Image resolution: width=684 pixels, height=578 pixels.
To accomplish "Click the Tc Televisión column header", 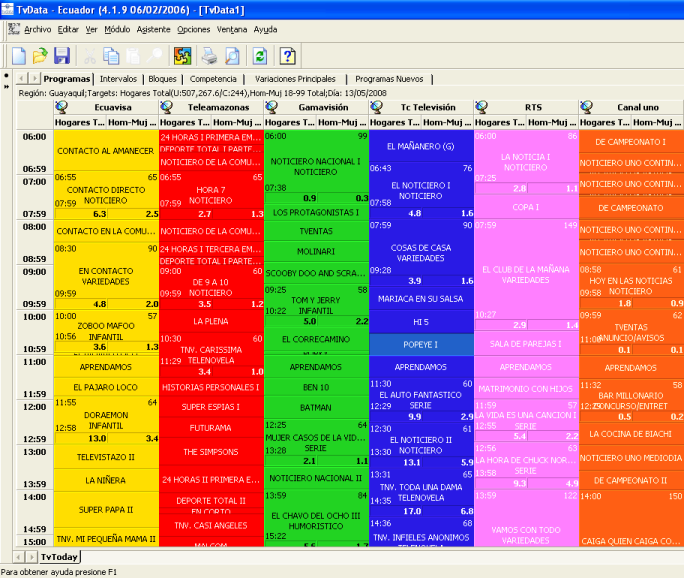I will [421, 107].
